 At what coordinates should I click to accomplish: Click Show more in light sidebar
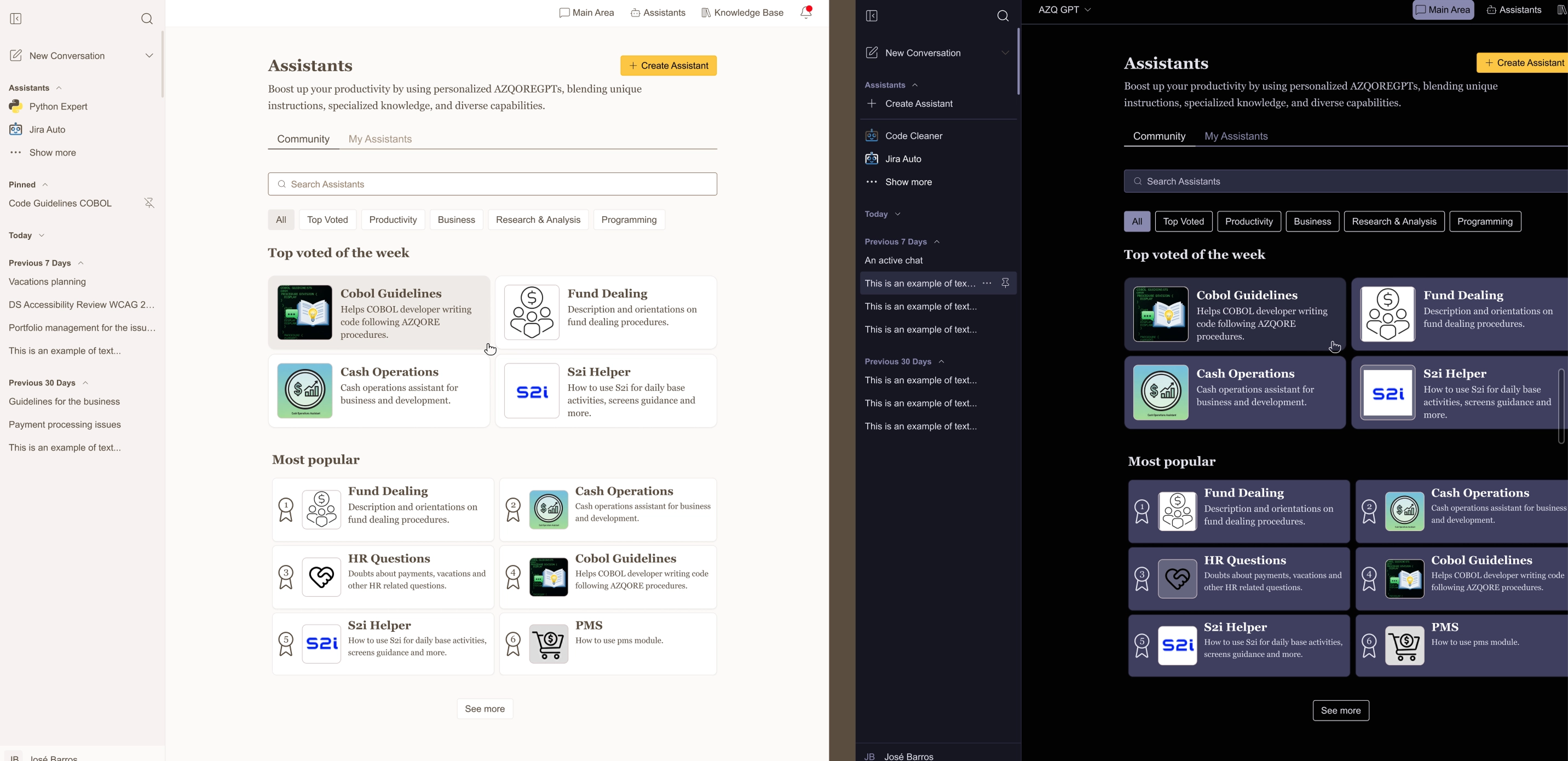point(43,153)
